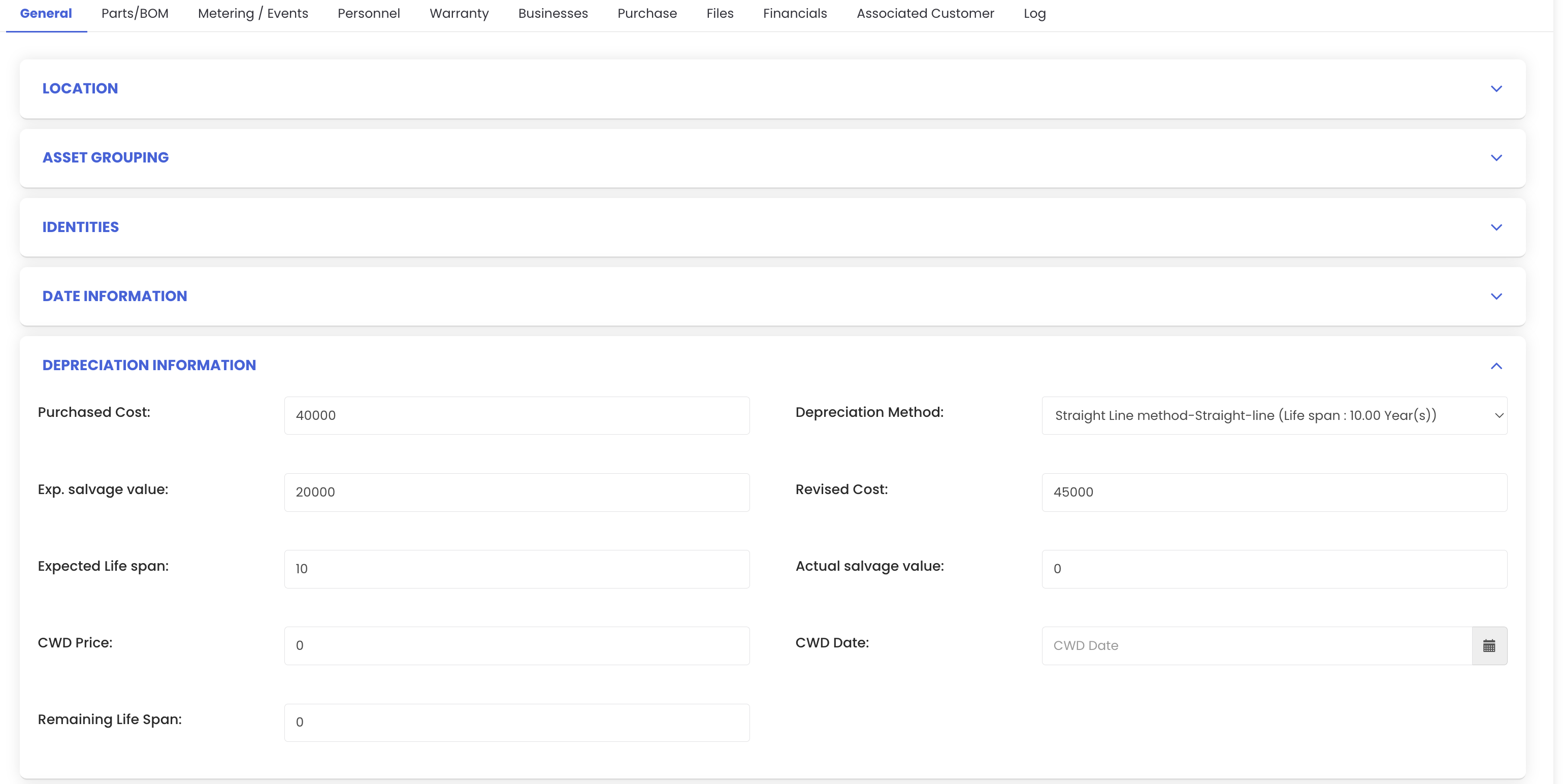Expand the Asset Grouping section chevron
Image resolution: width=1564 pixels, height=784 pixels.
tap(1496, 158)
